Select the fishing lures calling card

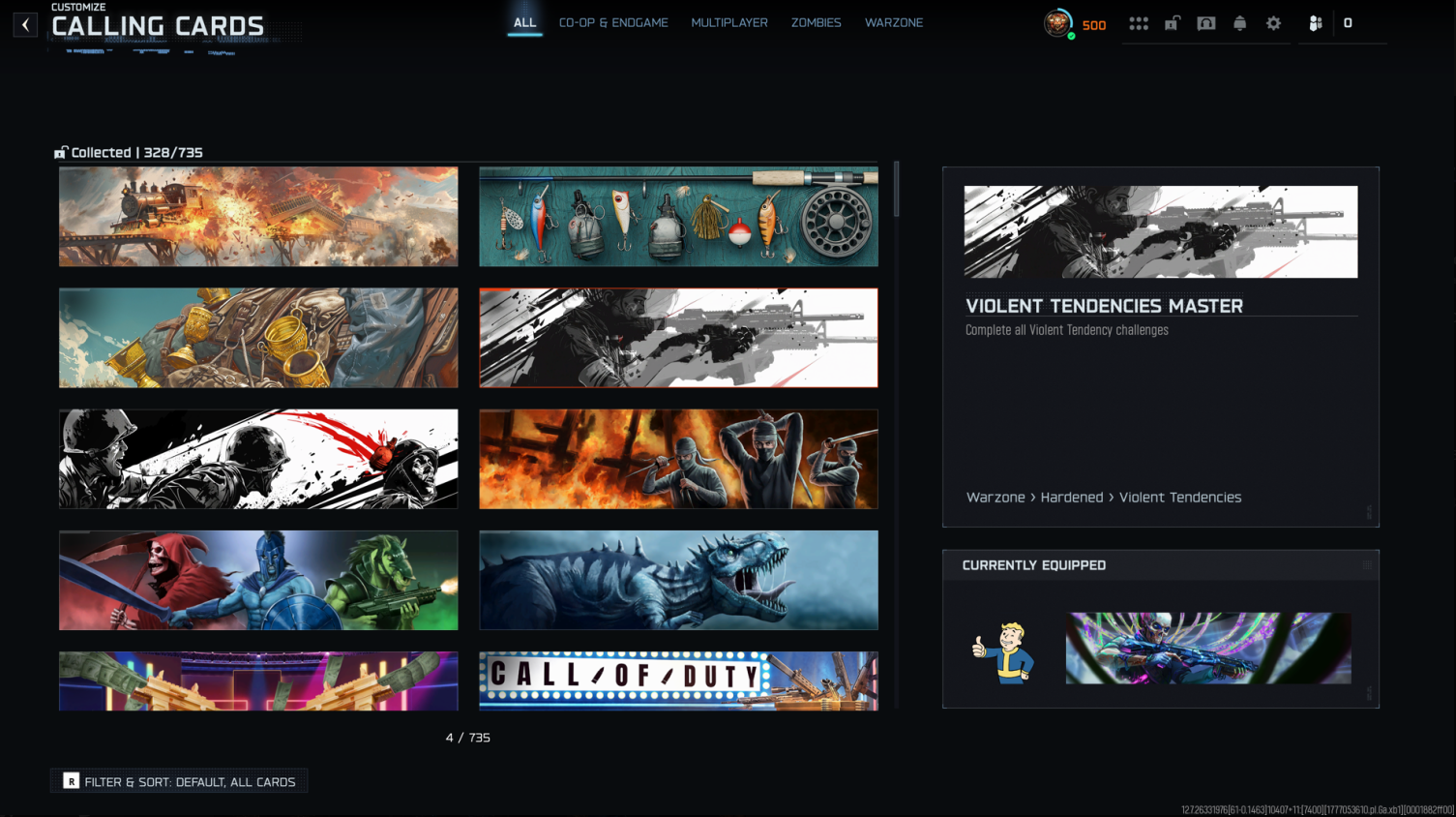tap(679, 217)
